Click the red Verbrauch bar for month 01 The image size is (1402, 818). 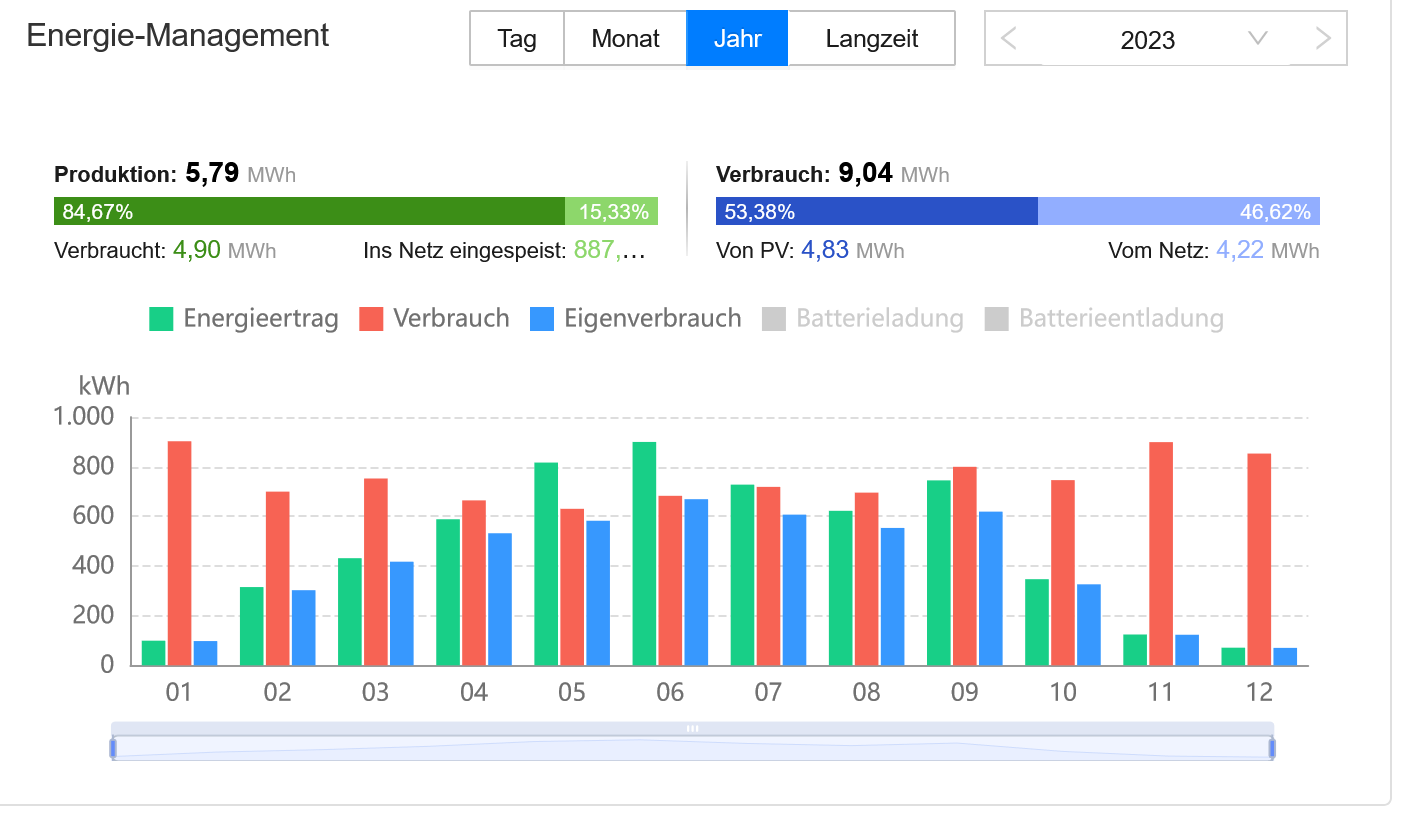tap(179, 554)
